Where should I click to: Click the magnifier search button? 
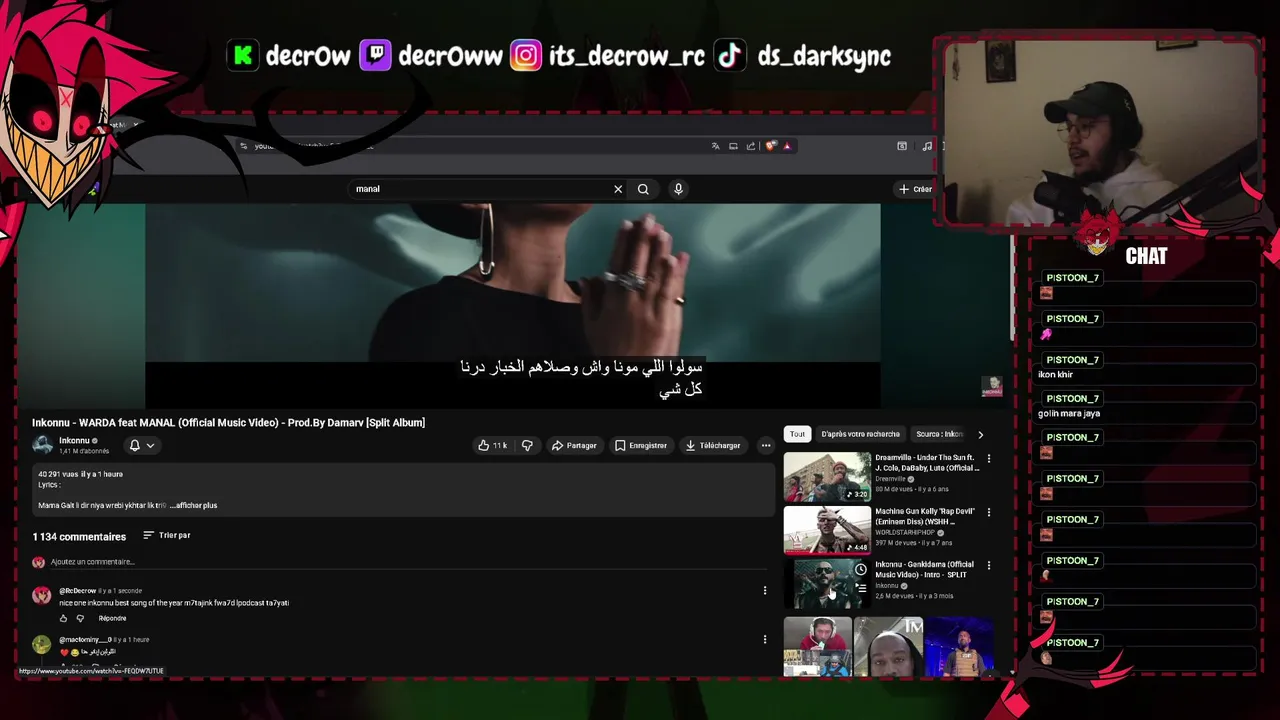click(643, 189)
